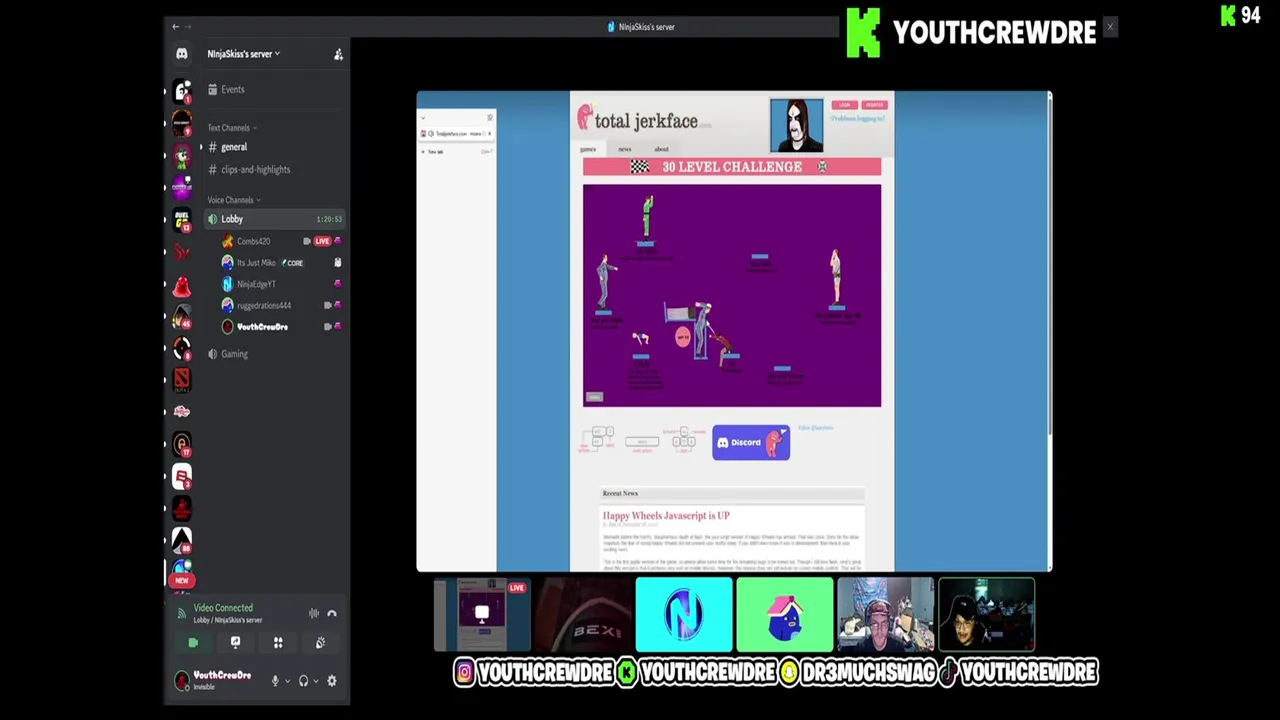1280x720 pixels.
Task: Open the invite people icon beside server name
Action: point(338,54)
